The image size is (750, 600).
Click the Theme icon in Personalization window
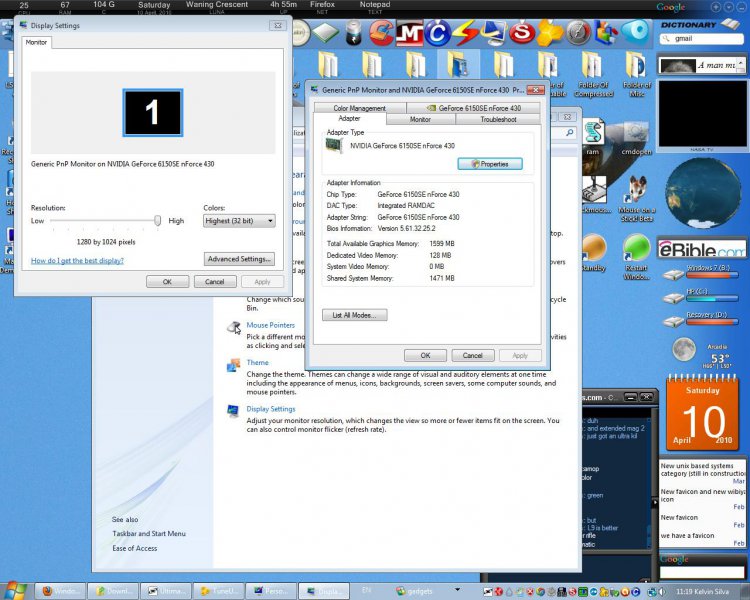click(x=233, y=365)
